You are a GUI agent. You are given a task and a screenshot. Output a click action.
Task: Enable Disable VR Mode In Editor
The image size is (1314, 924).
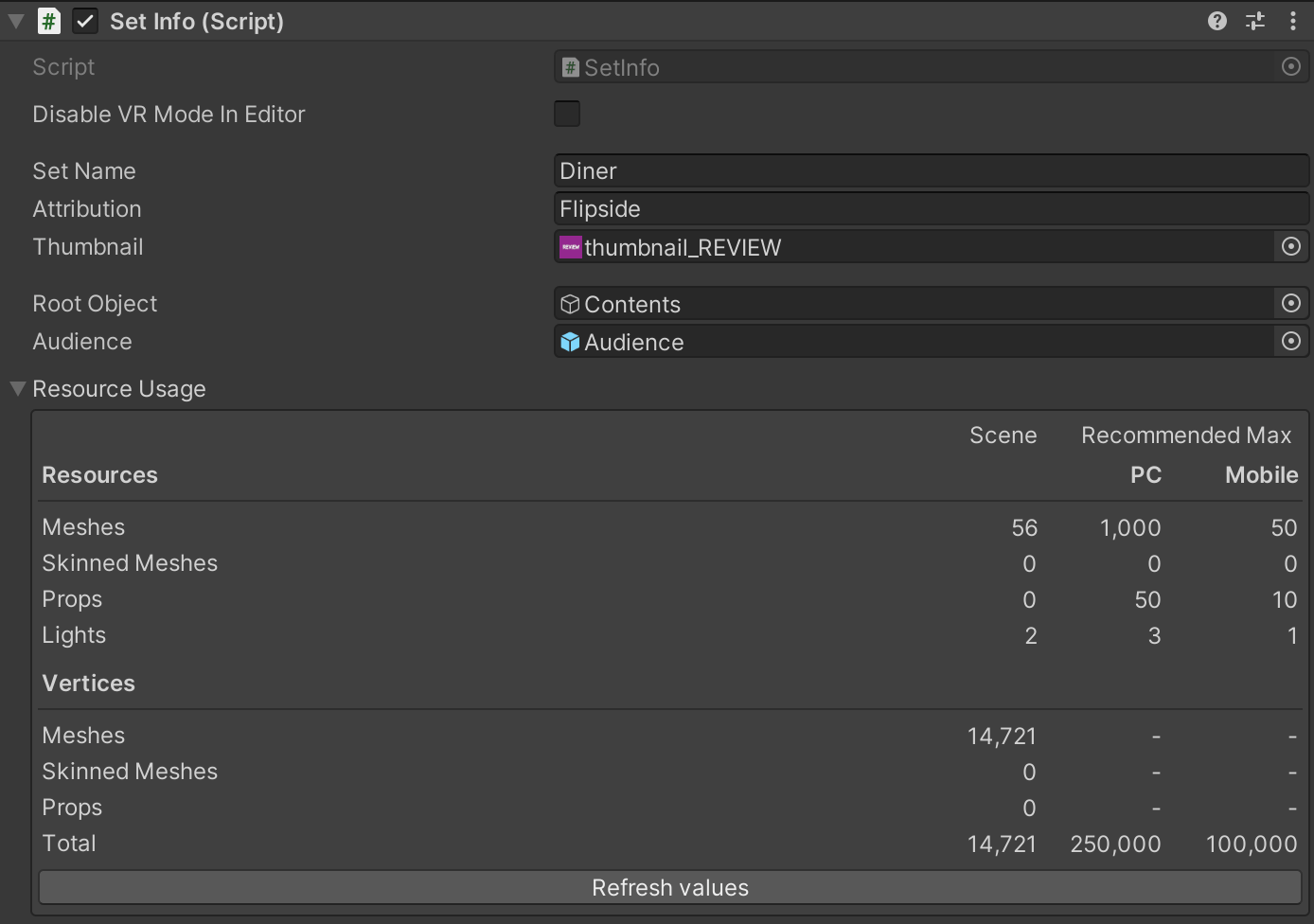566,114
